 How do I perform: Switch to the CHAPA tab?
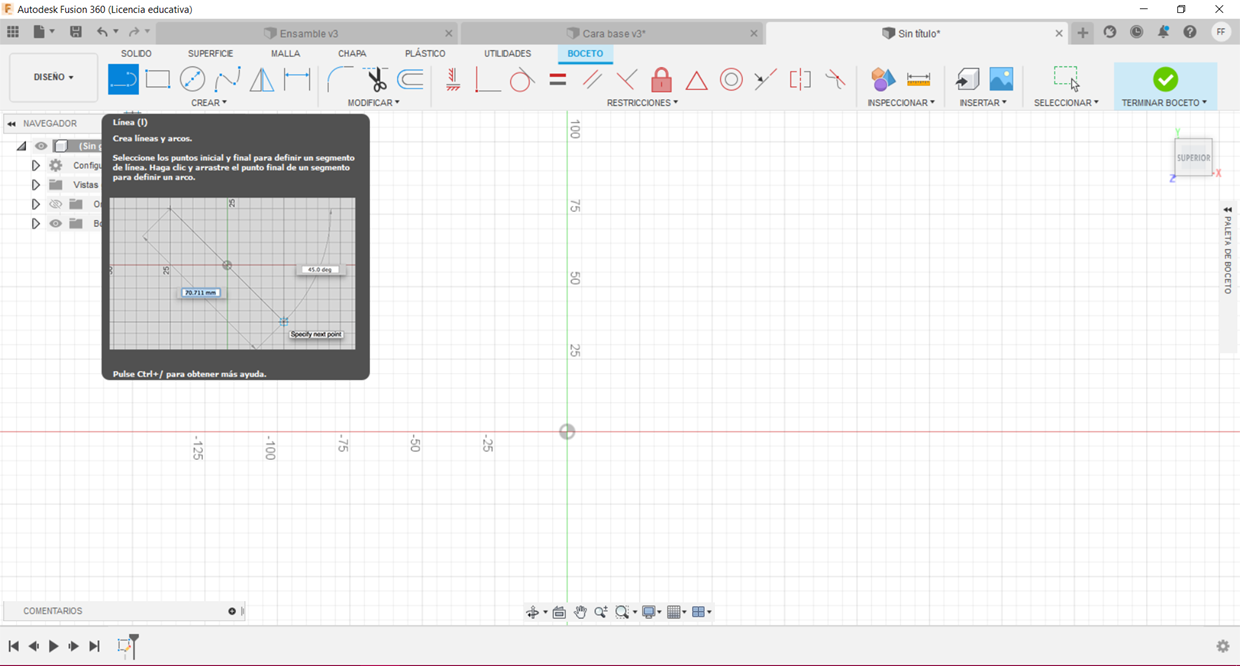pyautogui.click(x=352, y=53)
